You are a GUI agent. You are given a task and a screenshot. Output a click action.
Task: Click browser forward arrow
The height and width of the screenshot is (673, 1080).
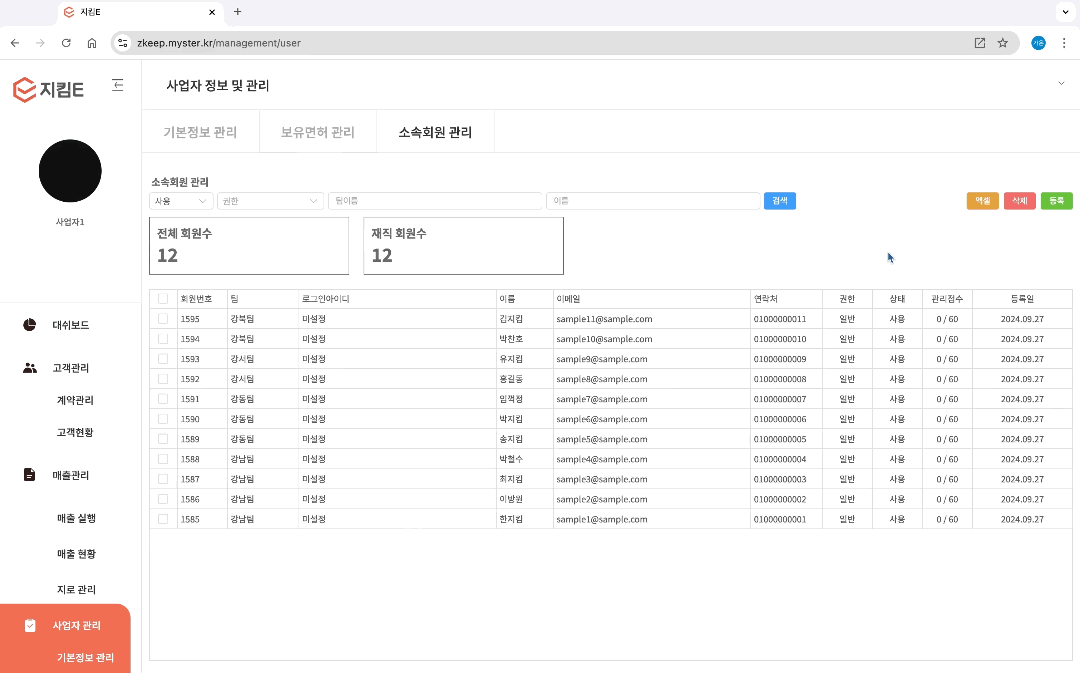pyautogui.click(x=41, y=43)
